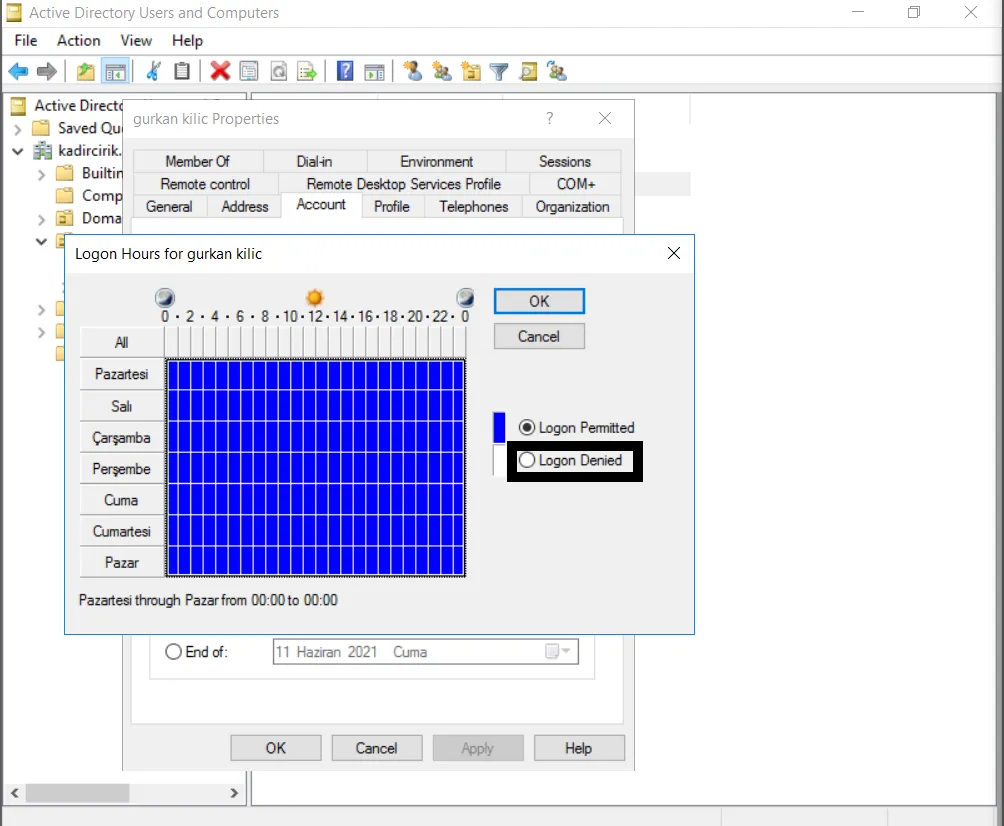The height and width of the screenshot is (826, 1004).
Task: Click the Copy clipboard icon in toolbar
Action: coord(182,71)
